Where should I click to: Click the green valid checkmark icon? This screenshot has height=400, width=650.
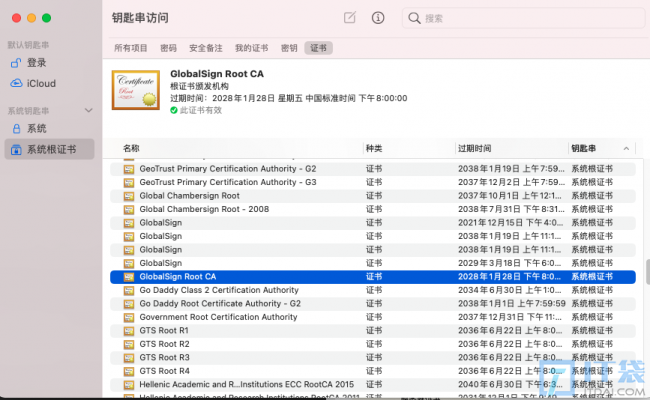174,110
